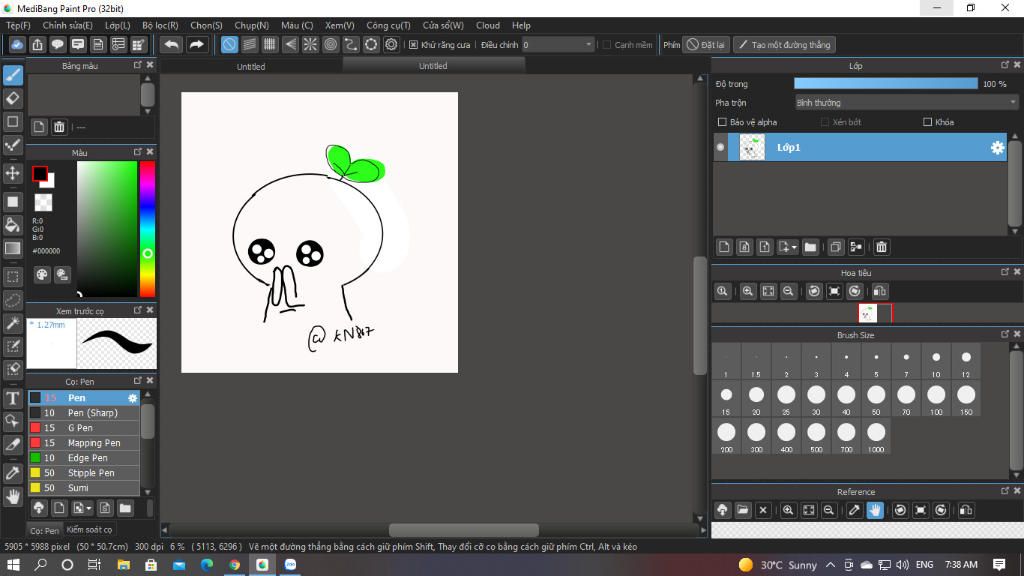1024x576 pixels.
Task: Undock the Brush Size panel
Action: pos(1005,334)
